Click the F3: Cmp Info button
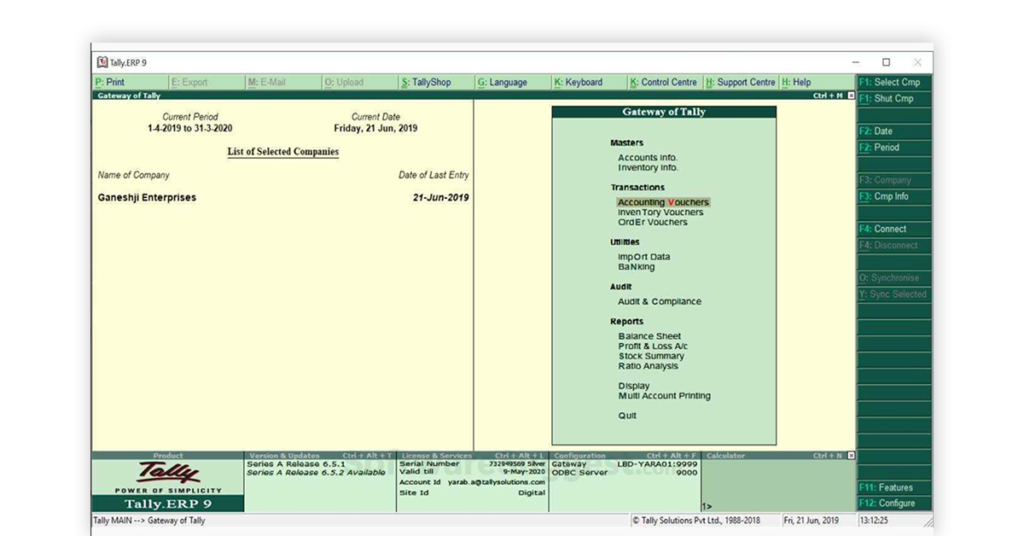Viewport: 1024px width, 536px height. 894,197
